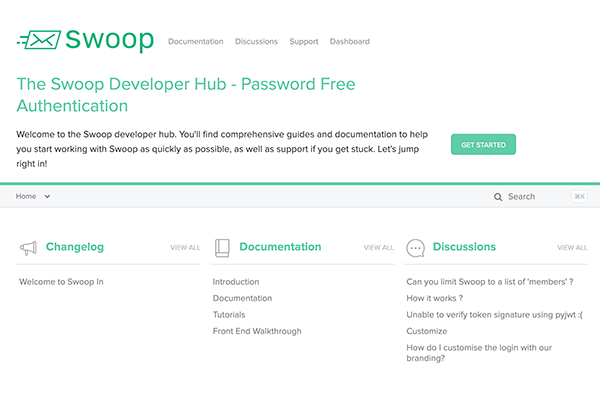The height and width of the screenshot is (401, 600).
Task: Click the search magnifier icon
Action: click(x=498, y=197)
